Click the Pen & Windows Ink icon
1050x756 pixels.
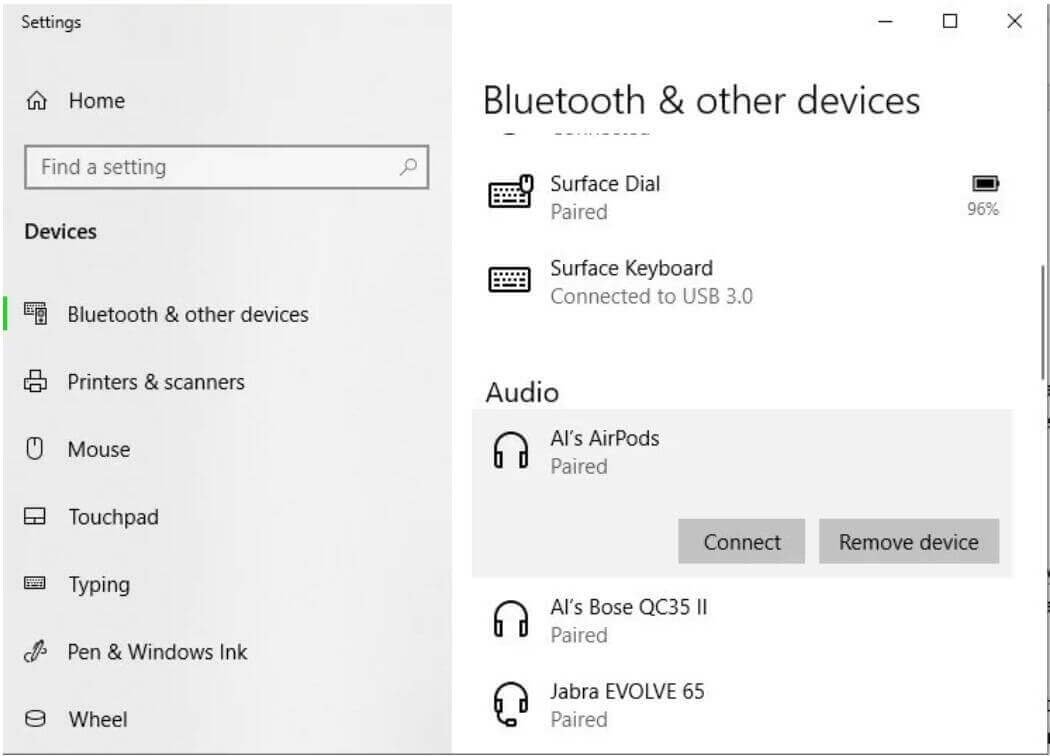coord(36,652)
